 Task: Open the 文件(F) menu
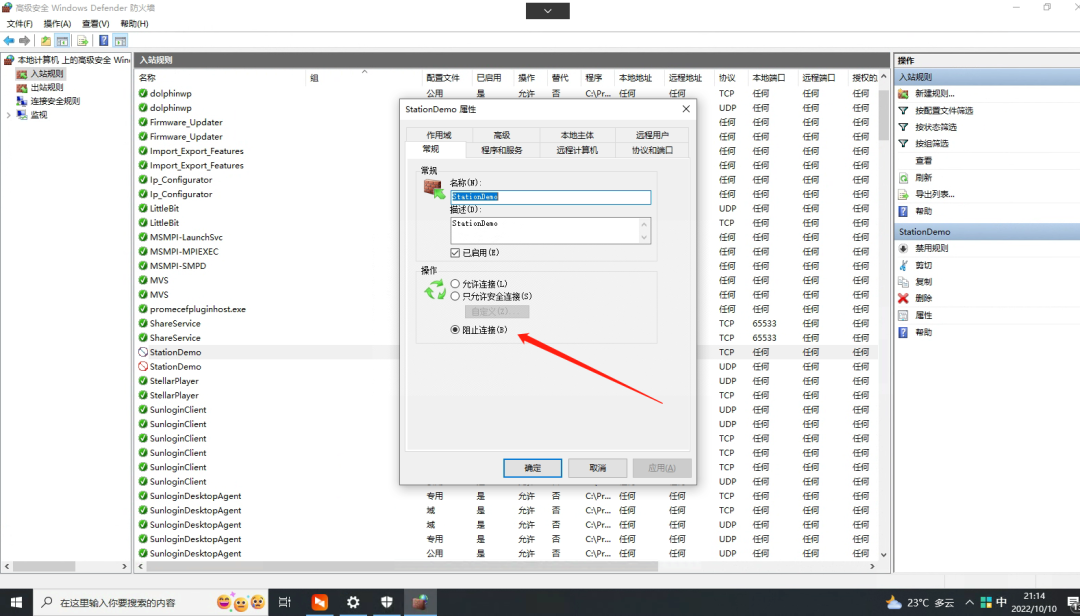(x=19, y=23)
